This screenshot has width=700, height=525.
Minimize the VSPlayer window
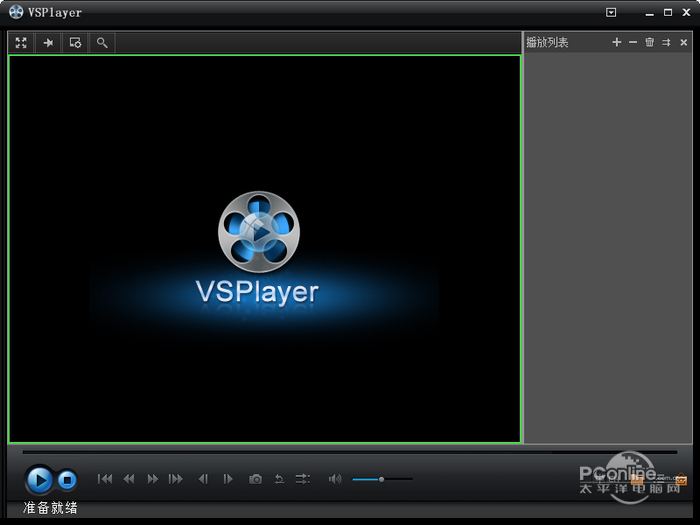point(650,13)
